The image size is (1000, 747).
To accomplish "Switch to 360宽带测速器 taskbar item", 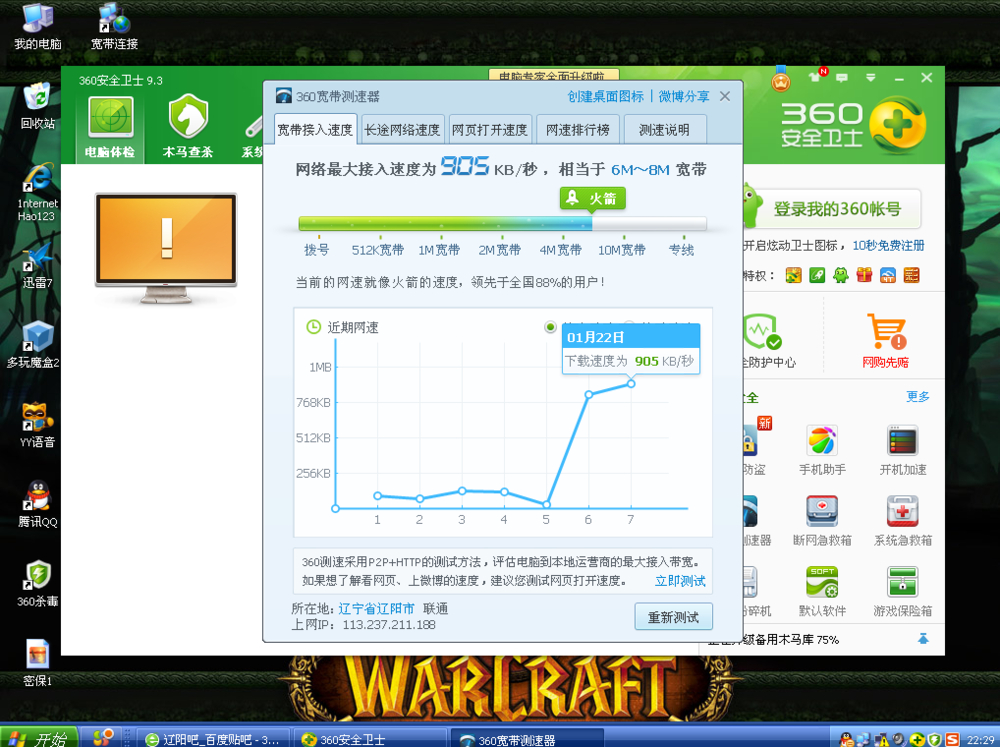I will point(527,739).
